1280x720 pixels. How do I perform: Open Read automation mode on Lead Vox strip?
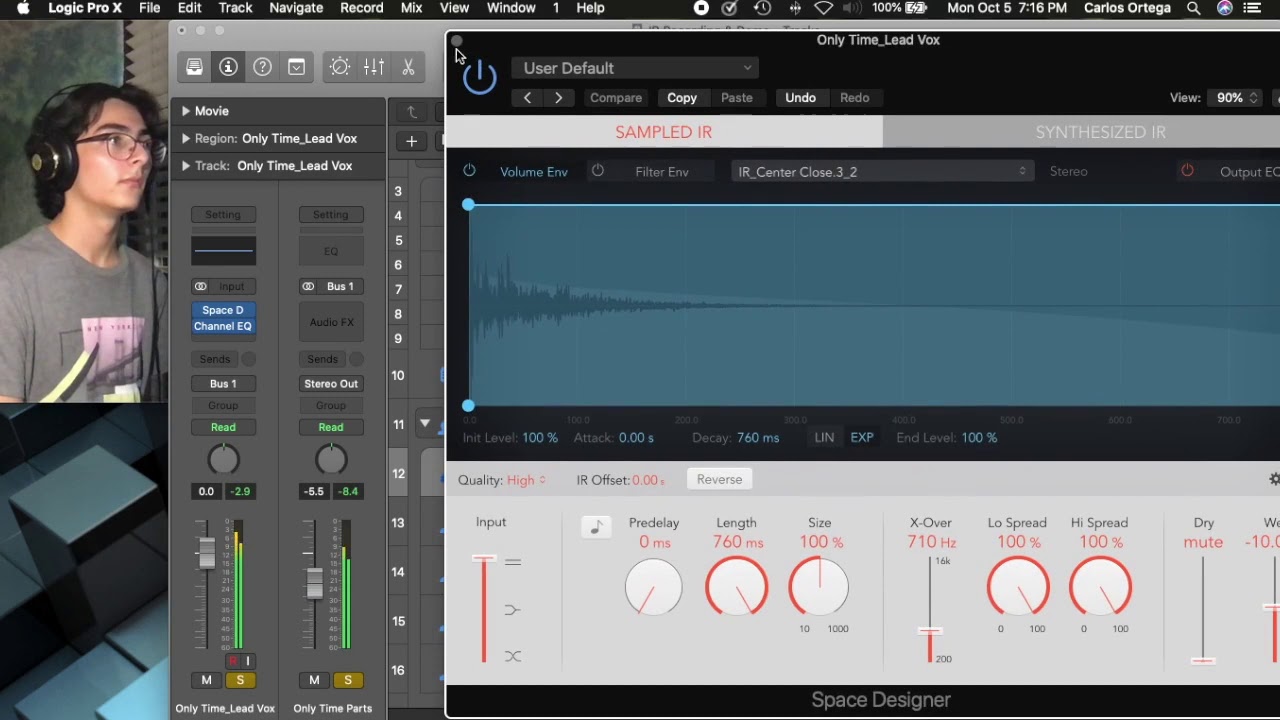223,427
